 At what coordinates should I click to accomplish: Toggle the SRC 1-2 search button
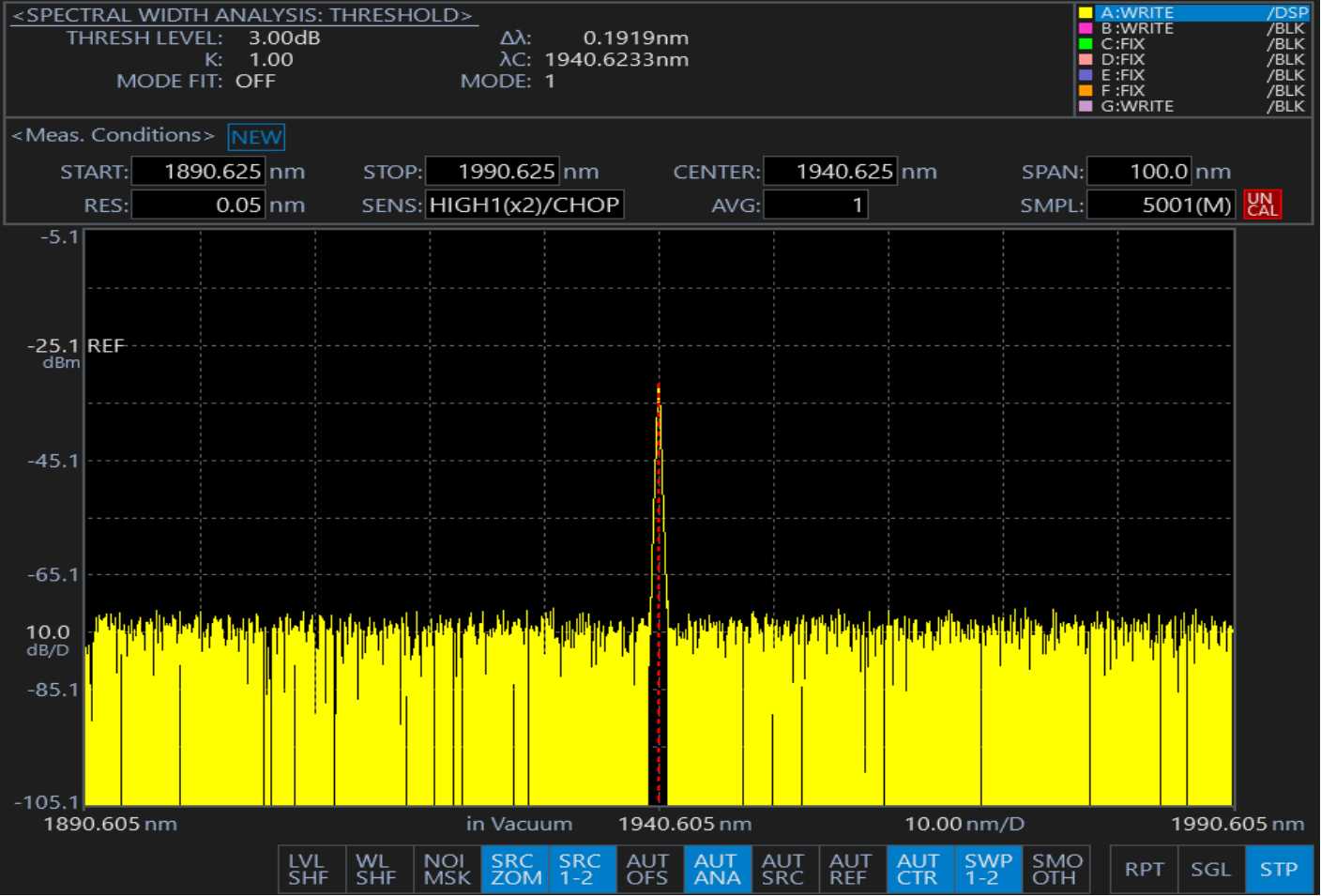[581, 869]
